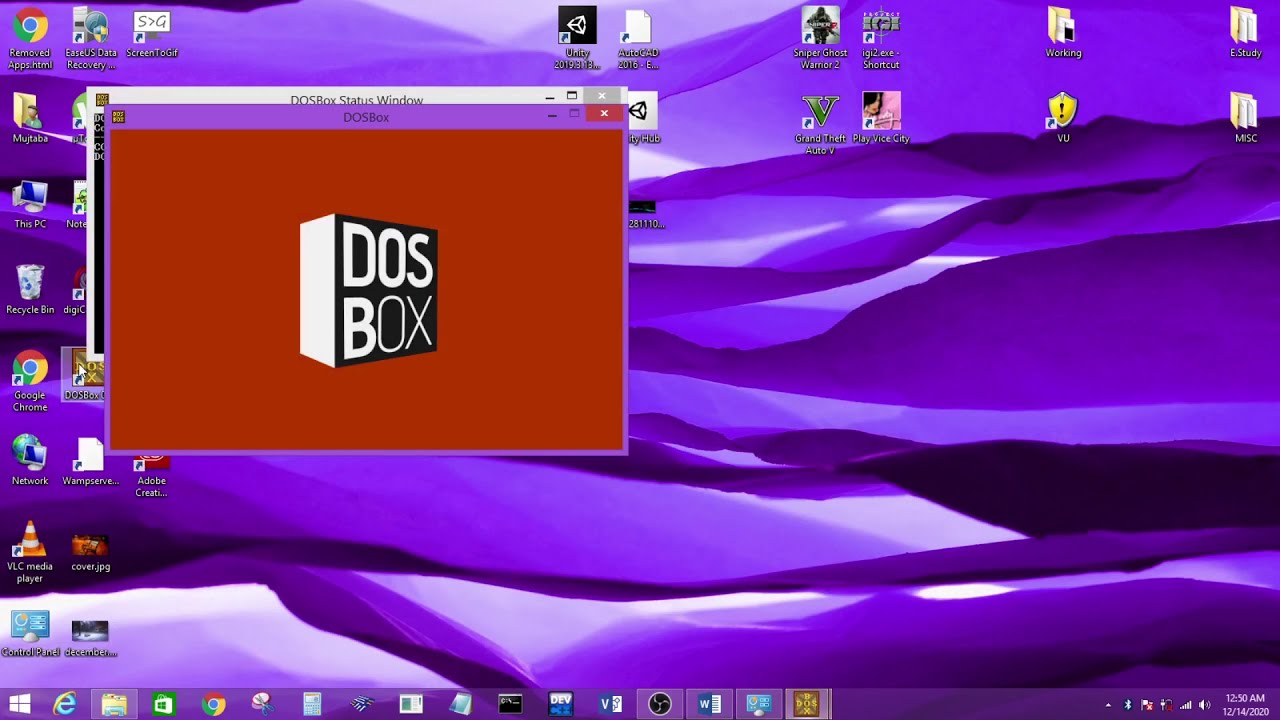Select the ScreenToGif desktop shortcut
The image size is (1280, 720).
click(x=152, y=34)
